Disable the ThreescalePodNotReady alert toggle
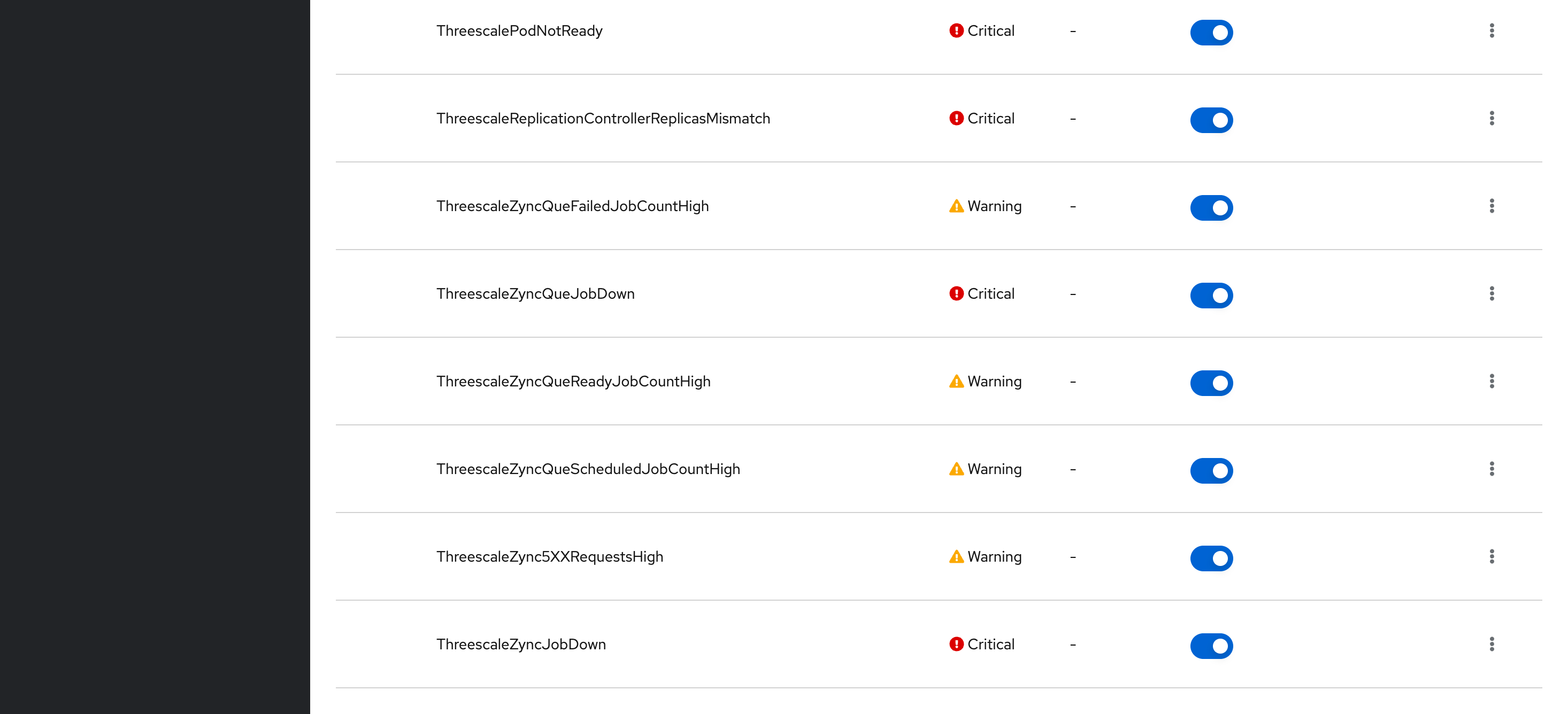The height and width of the screenshot is (714, 1568). [1211, 33]
